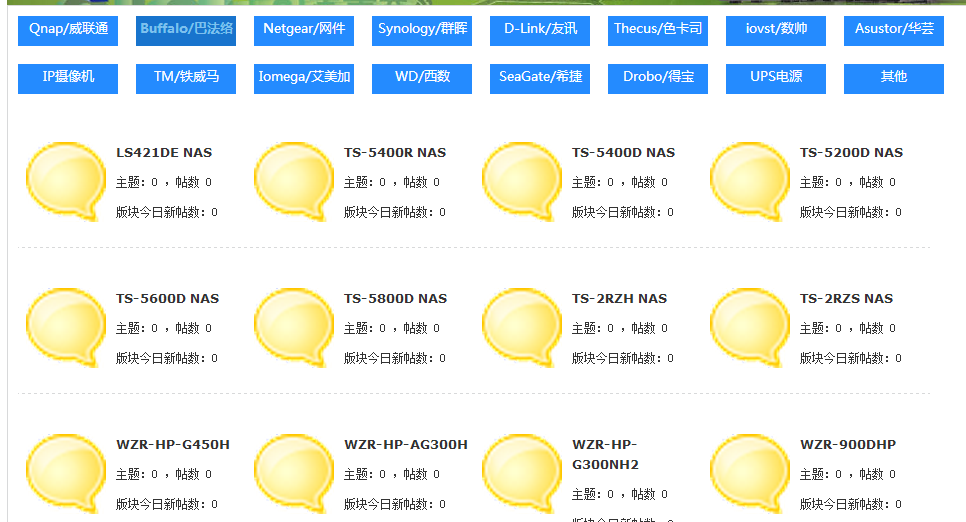The height and width of the screenshot is (522, 966).
Task: Open the TS-5200D NAS bubble icon
Action: tap(750, 181)
